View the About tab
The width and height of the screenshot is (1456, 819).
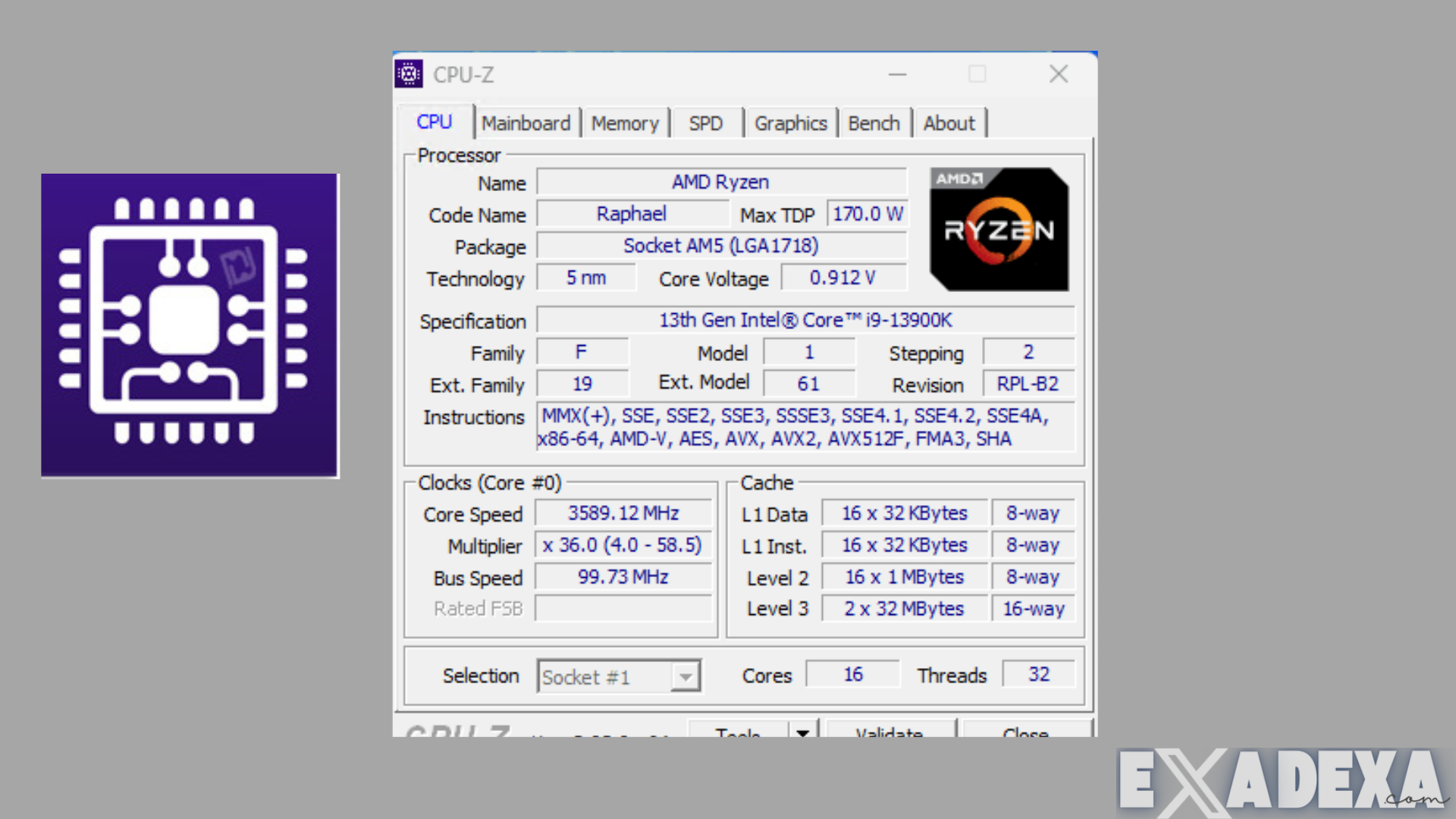click(949, 123)
